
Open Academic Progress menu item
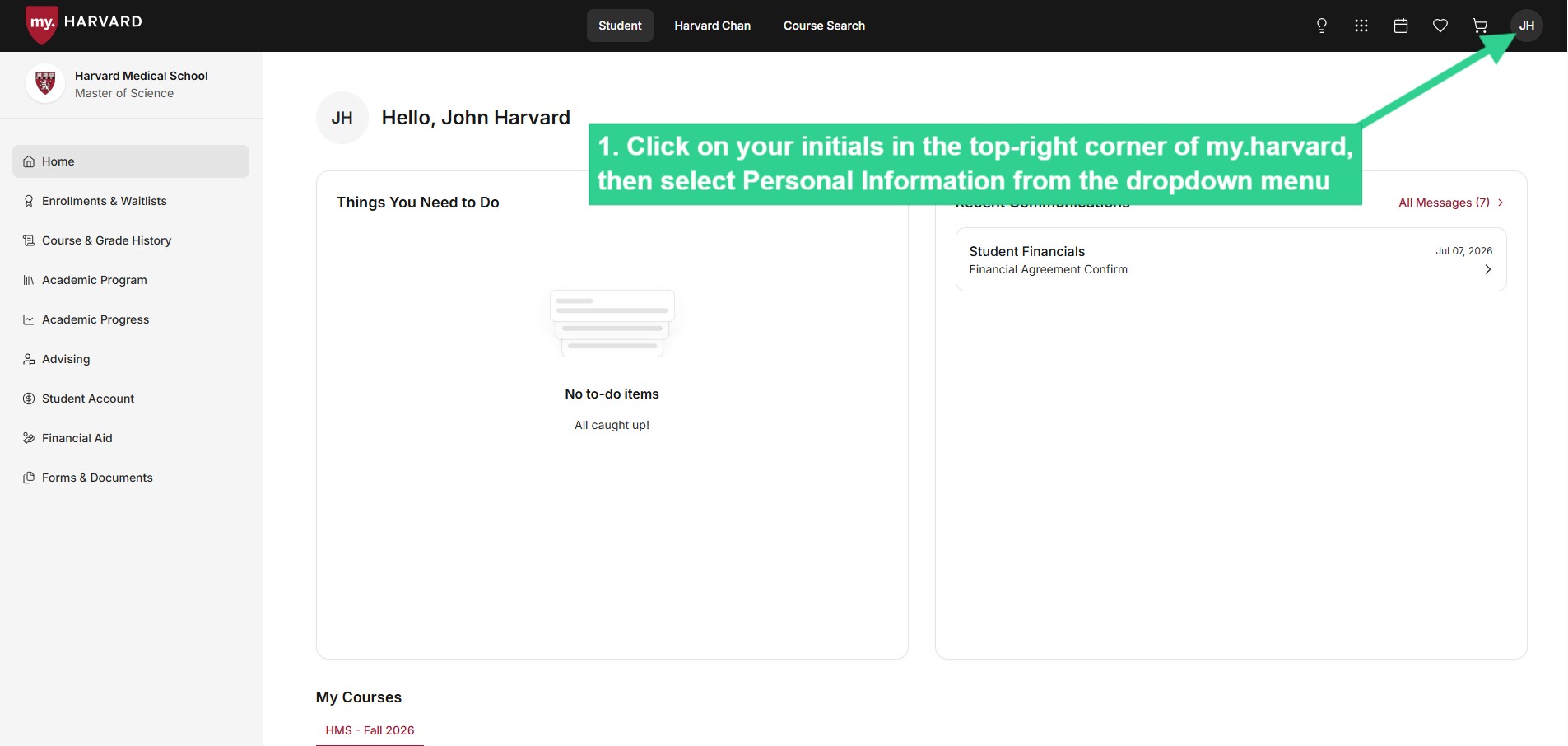pos(131,319)
